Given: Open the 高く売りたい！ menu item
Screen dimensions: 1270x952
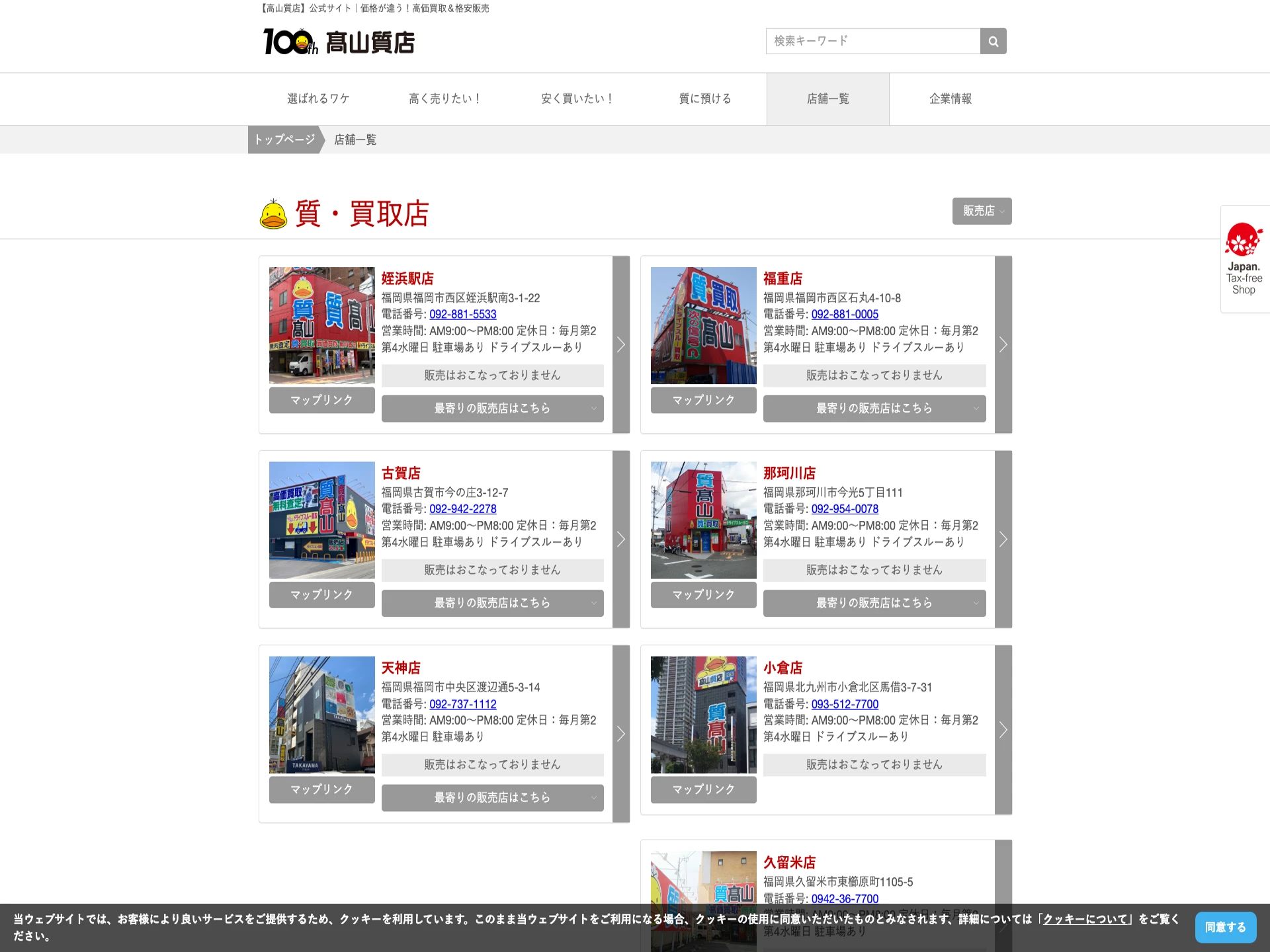Looking at the screenshot, I should point(445,99).
